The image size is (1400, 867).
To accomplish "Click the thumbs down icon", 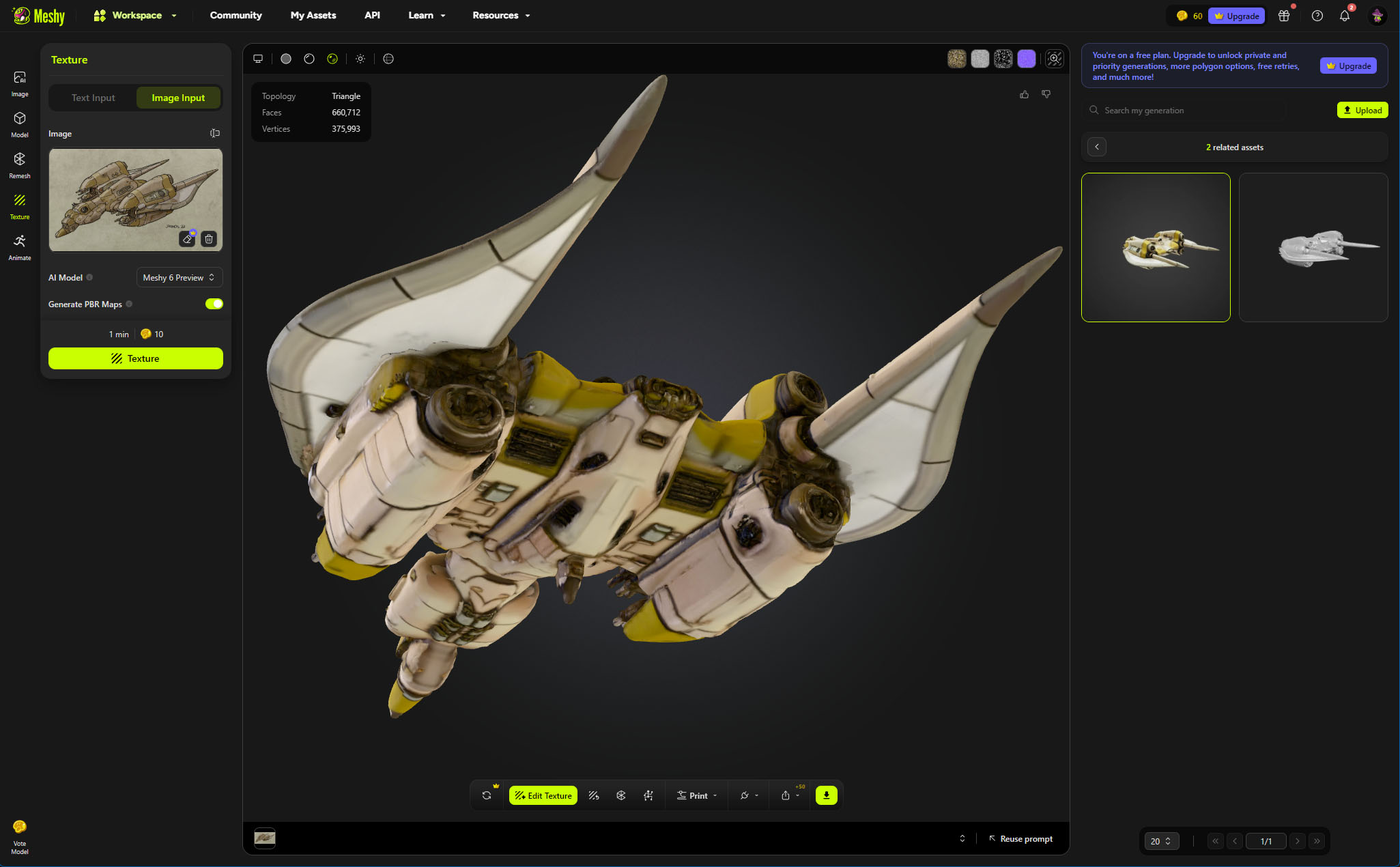I will coord(1046,94).
